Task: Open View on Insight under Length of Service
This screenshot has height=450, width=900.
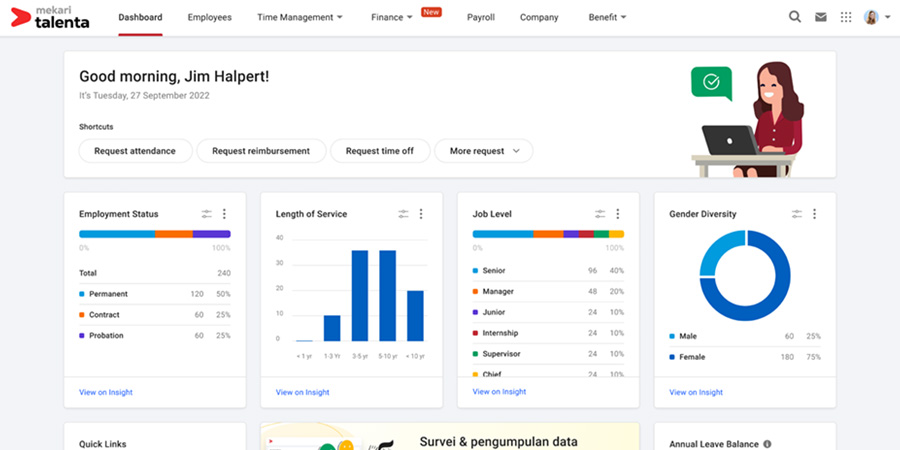Action: click(302, 393)
